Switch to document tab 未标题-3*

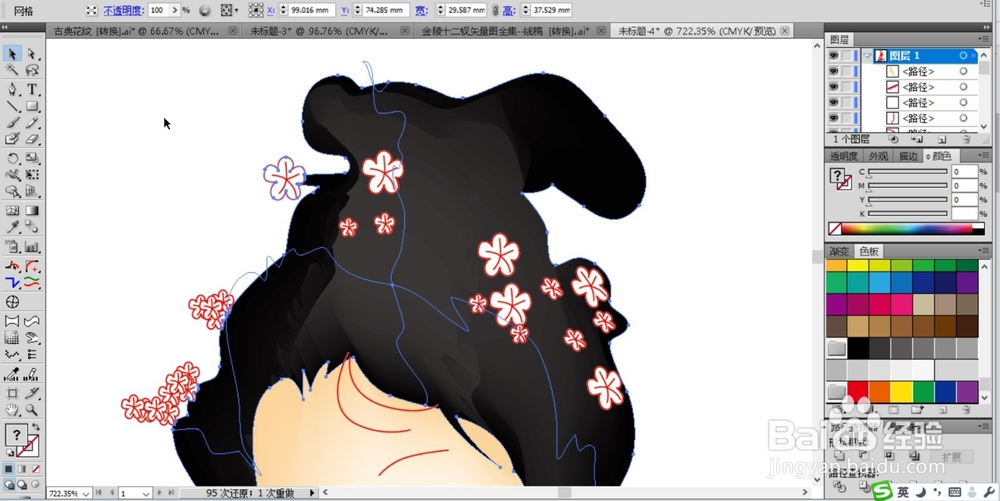click(319, 31)
